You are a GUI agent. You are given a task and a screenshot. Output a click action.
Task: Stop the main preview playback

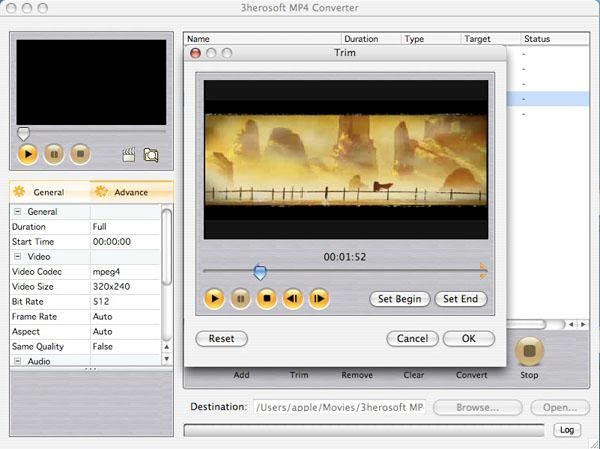pyautogui.click(x=80, y=154)
